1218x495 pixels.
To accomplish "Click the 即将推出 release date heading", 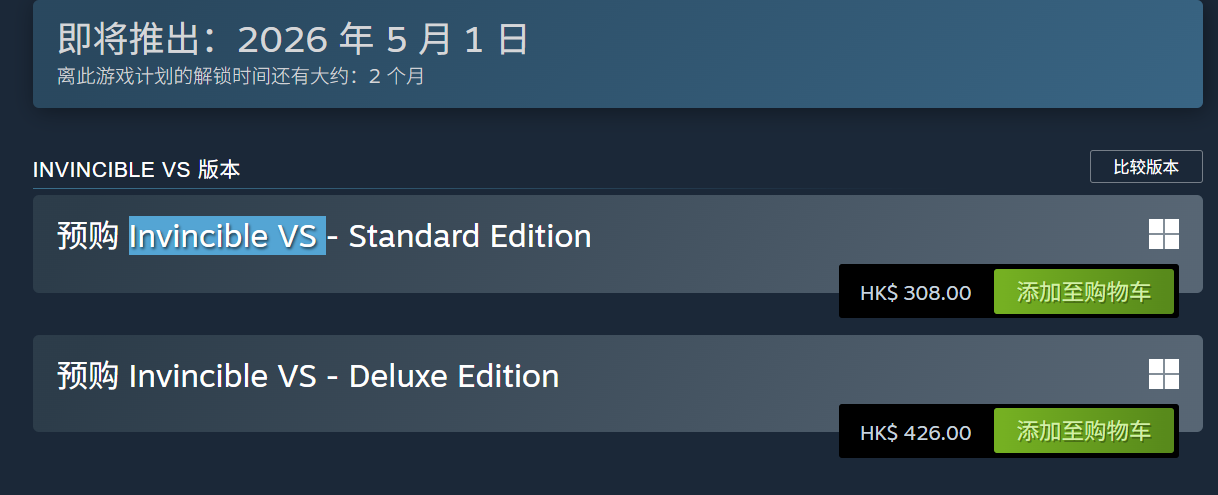I will pyautogui.click(x=292, y=40).
